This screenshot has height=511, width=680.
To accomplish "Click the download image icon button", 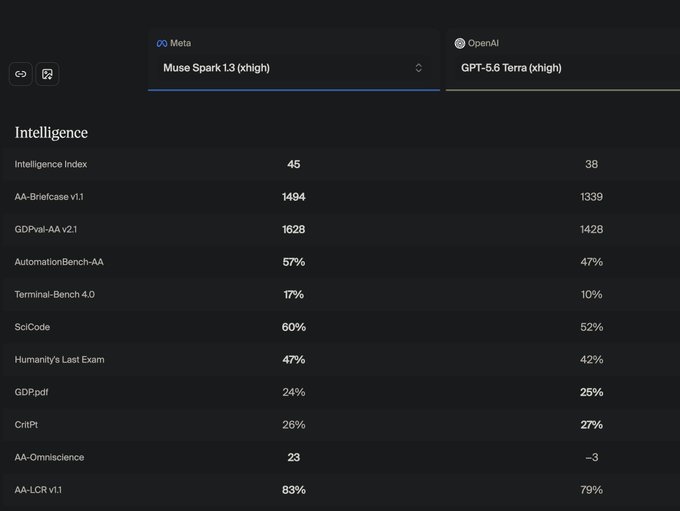I will click(x=47, y=74).
